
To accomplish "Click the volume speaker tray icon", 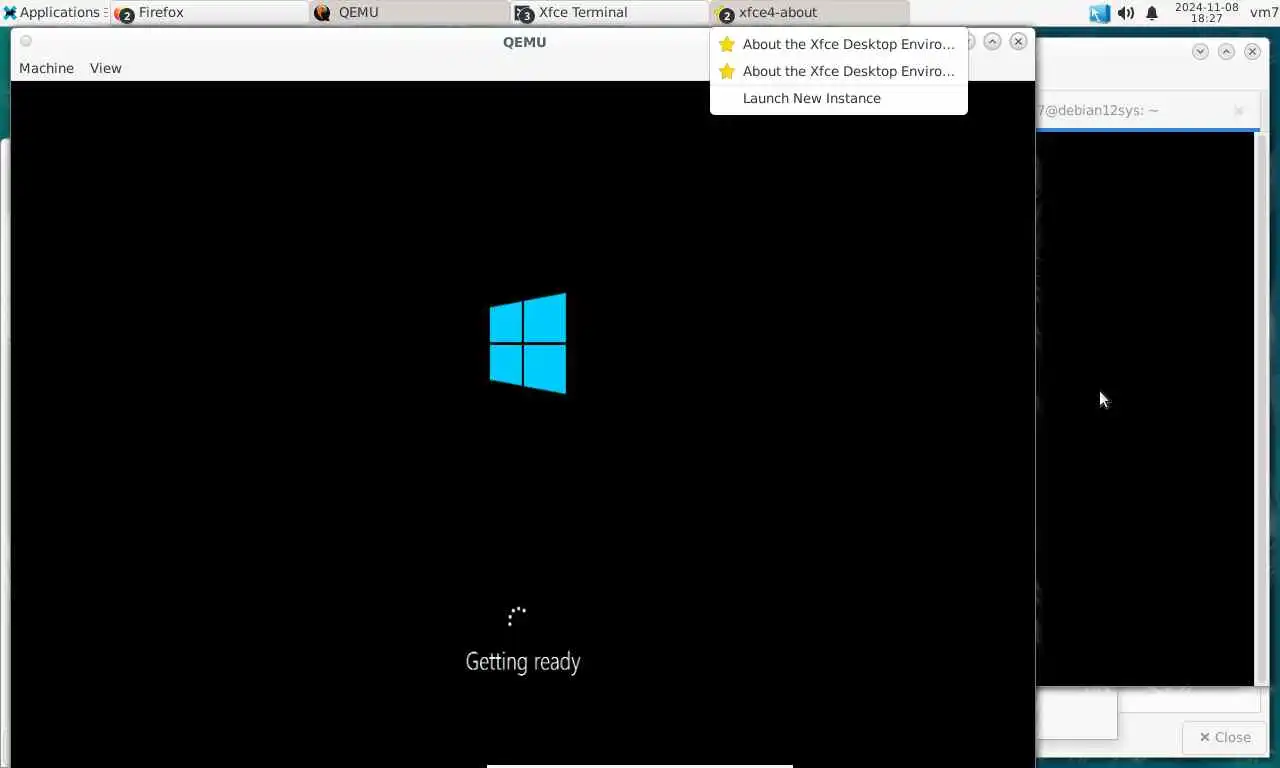I will 1126,13.
